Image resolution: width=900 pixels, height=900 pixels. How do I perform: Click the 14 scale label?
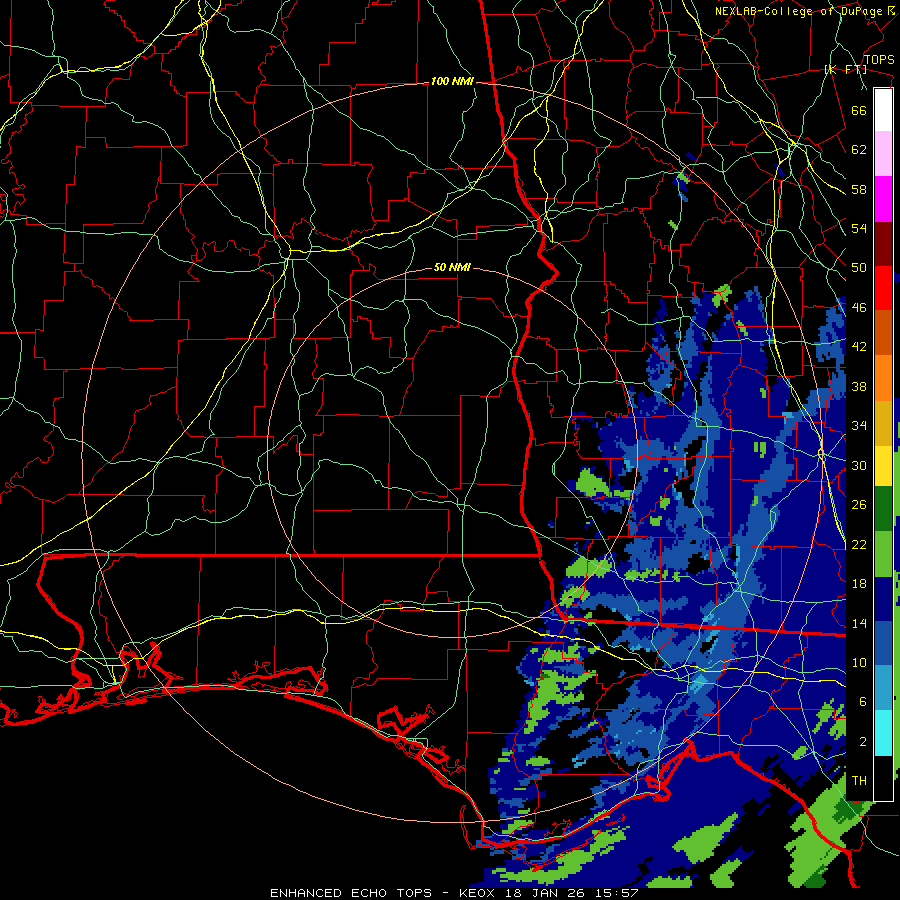[x=859, y=623]
